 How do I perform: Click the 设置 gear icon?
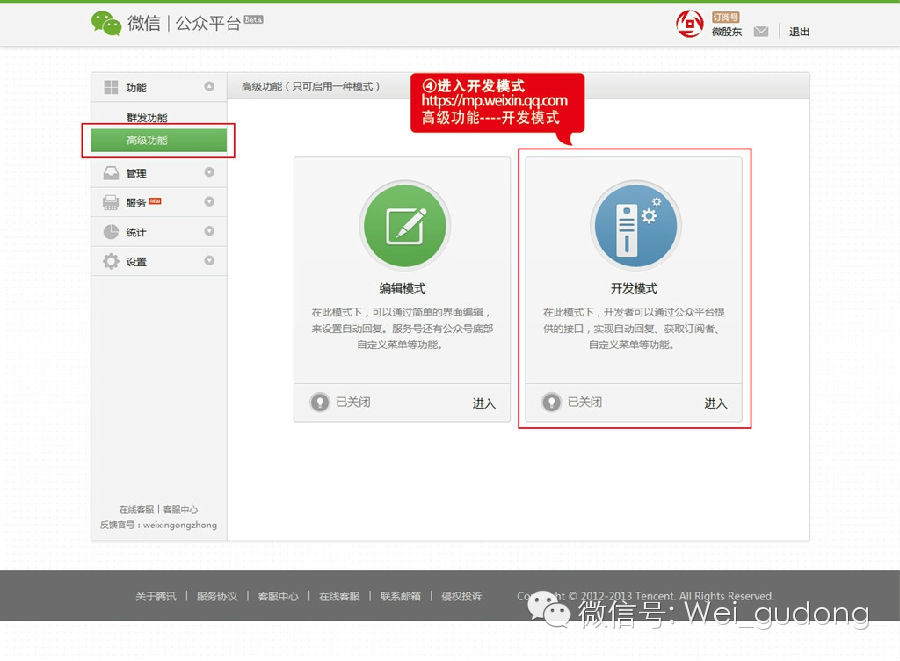pyautogui.click(x=111, y=262)
